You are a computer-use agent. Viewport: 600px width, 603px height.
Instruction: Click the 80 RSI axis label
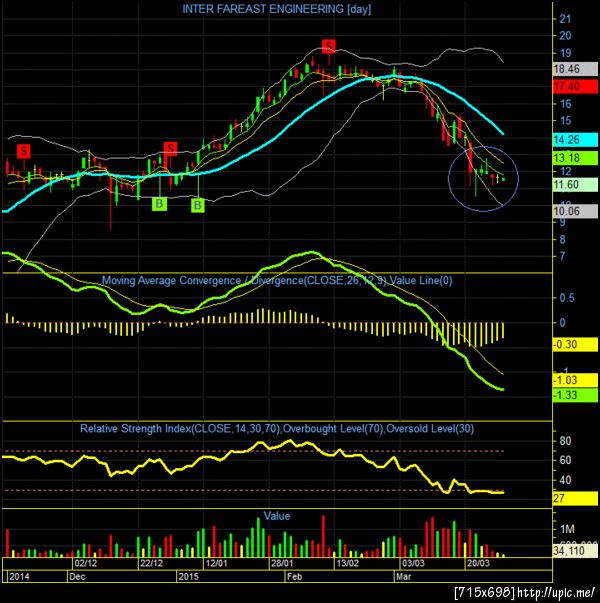click(565, 441)
